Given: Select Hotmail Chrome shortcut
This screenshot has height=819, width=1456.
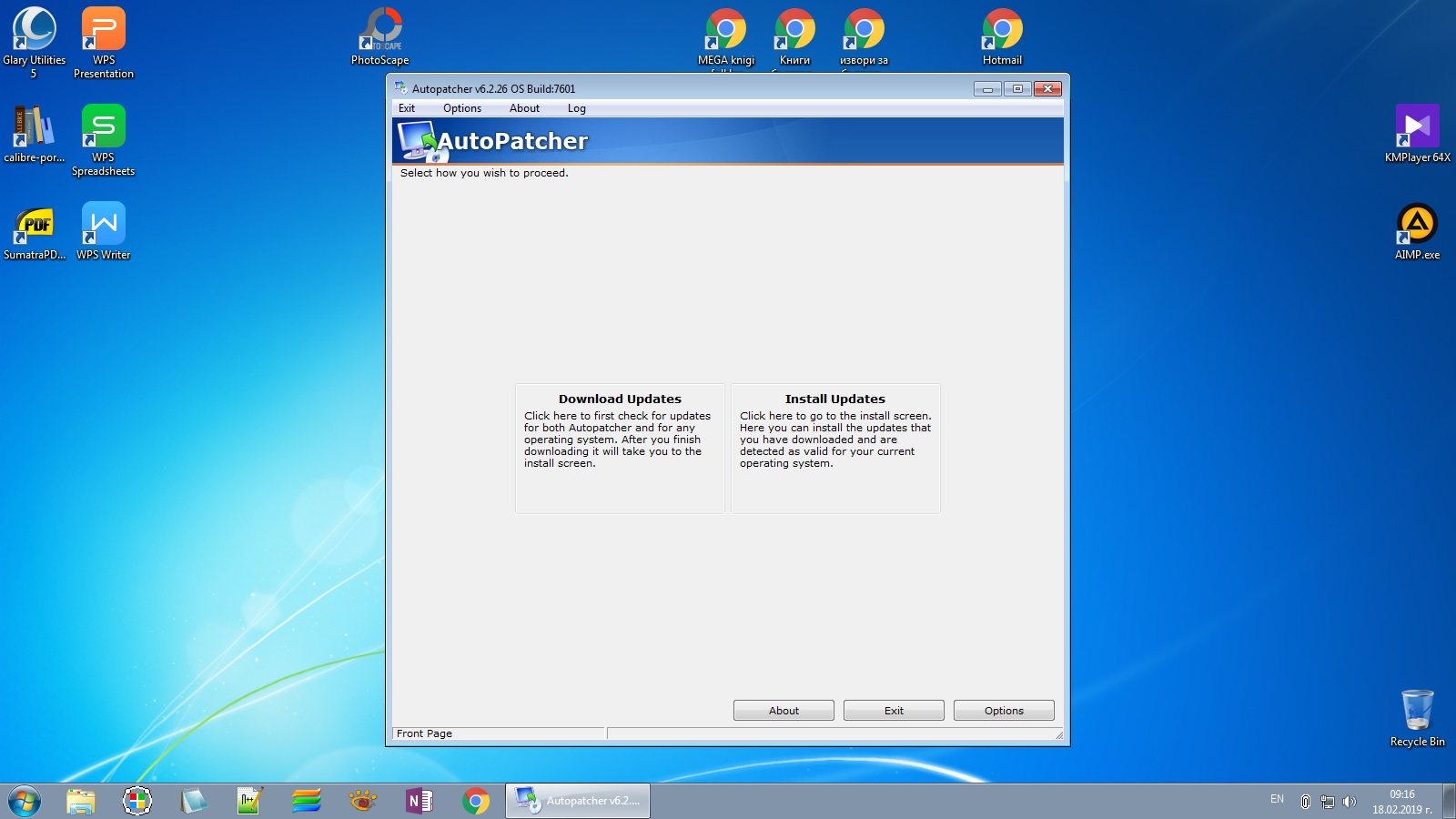Looking at the screenshot, I should (x=1003, y=36).
